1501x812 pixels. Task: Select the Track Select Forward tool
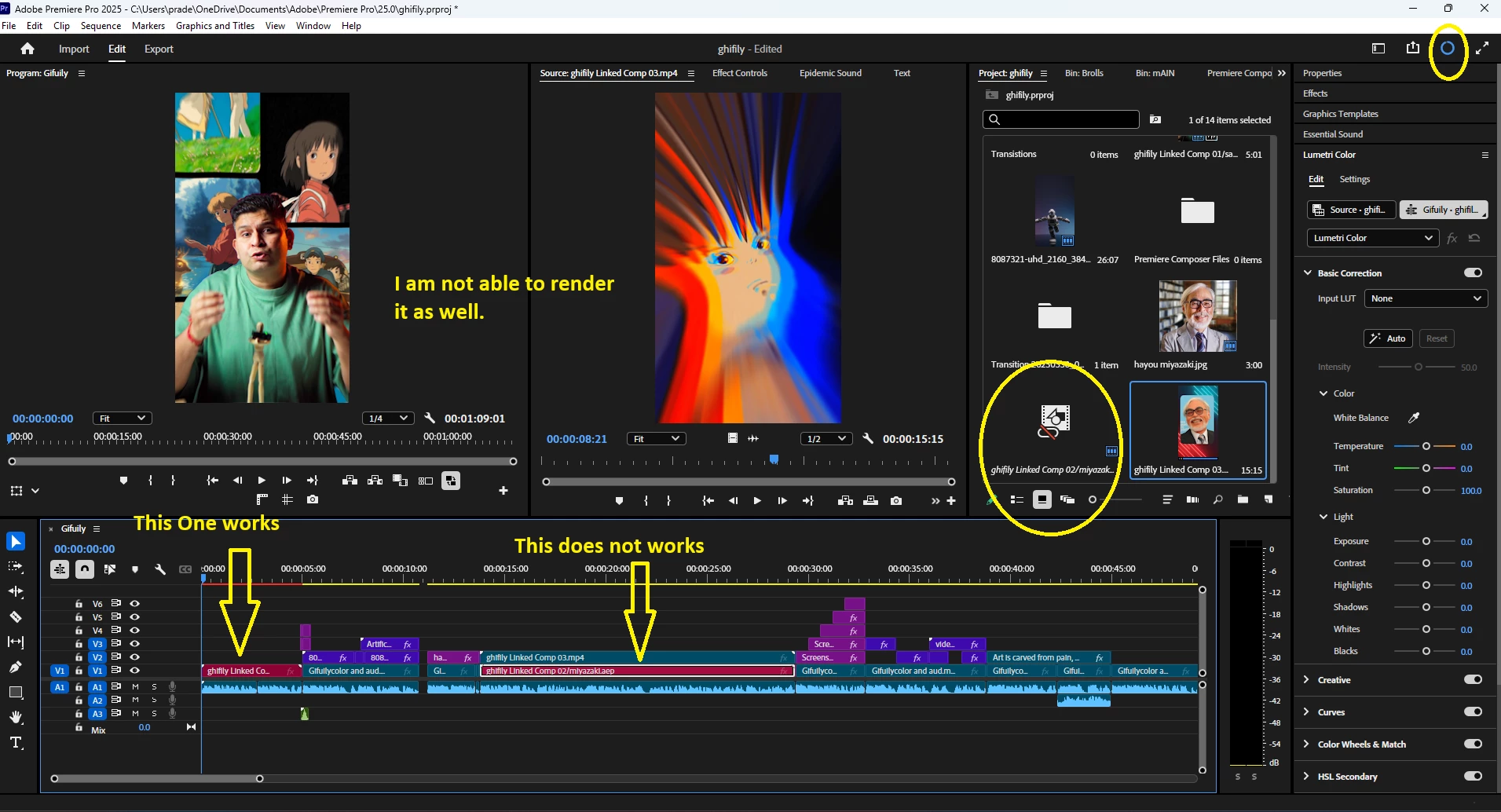(16, 566)
